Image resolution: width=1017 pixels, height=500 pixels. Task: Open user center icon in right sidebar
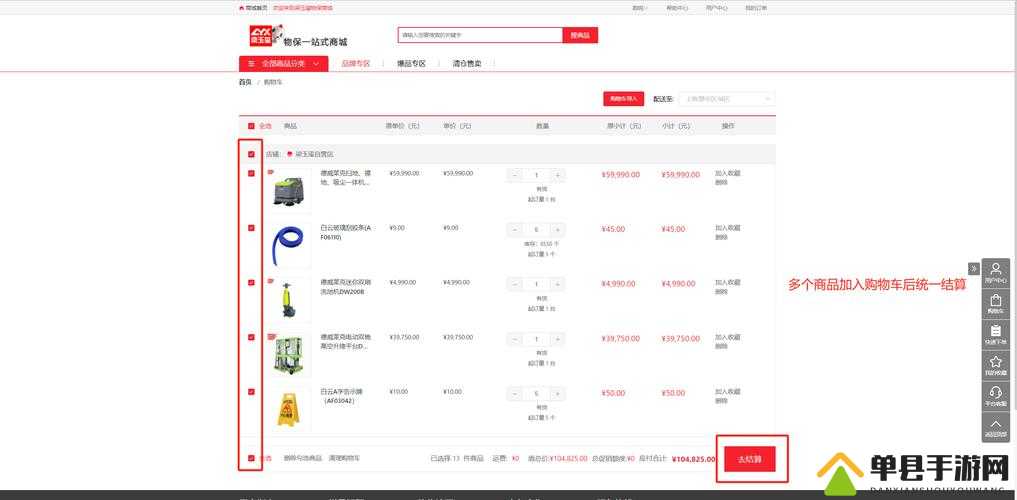point(996,273)
